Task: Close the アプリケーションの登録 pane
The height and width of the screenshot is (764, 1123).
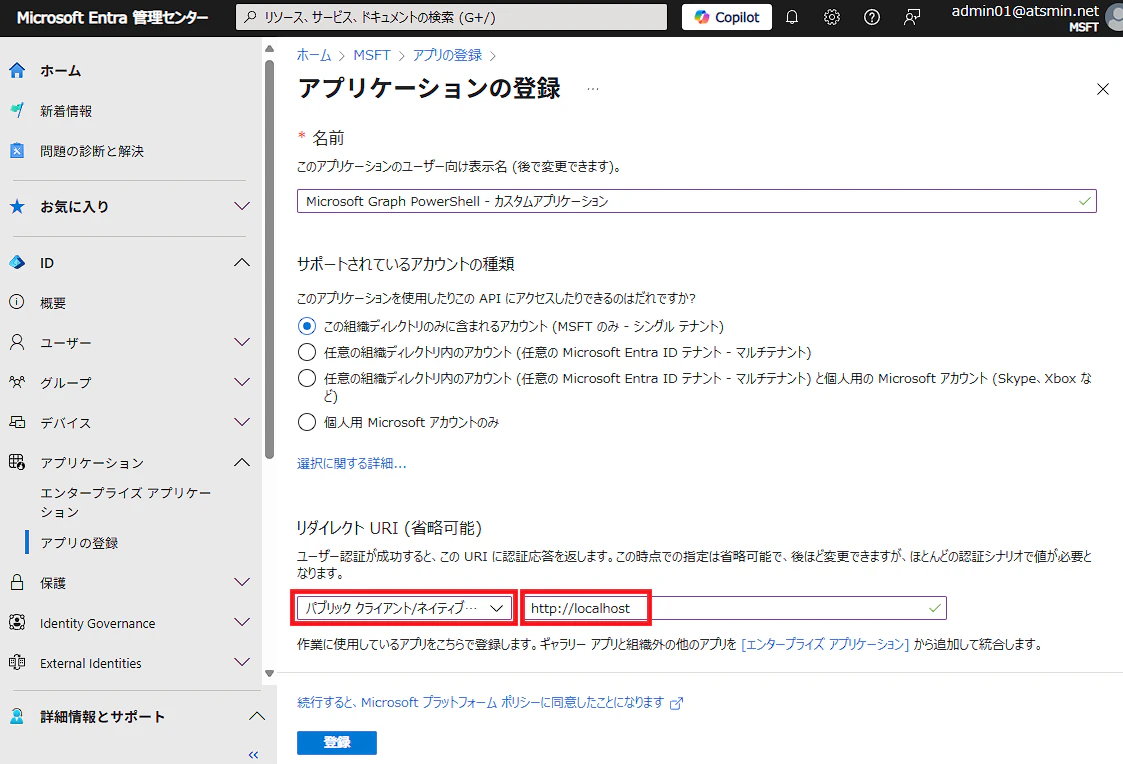Action: tap(1103, 90)
